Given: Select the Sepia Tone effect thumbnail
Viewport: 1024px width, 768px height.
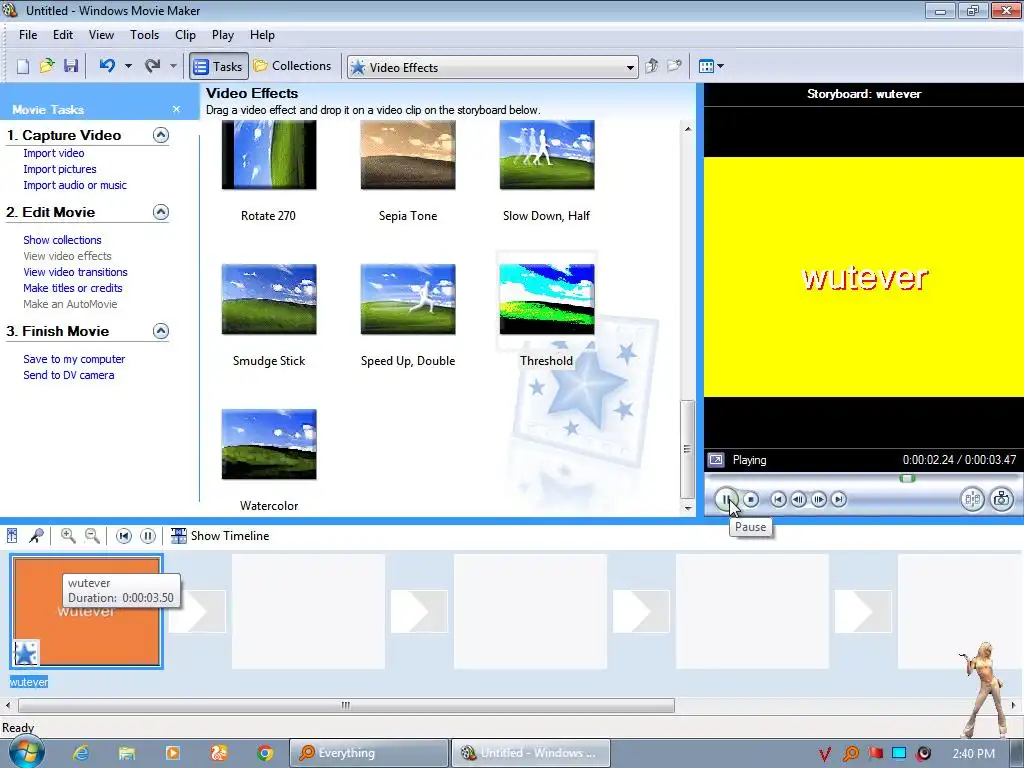Looking at the screenshot, I should 408,155.
